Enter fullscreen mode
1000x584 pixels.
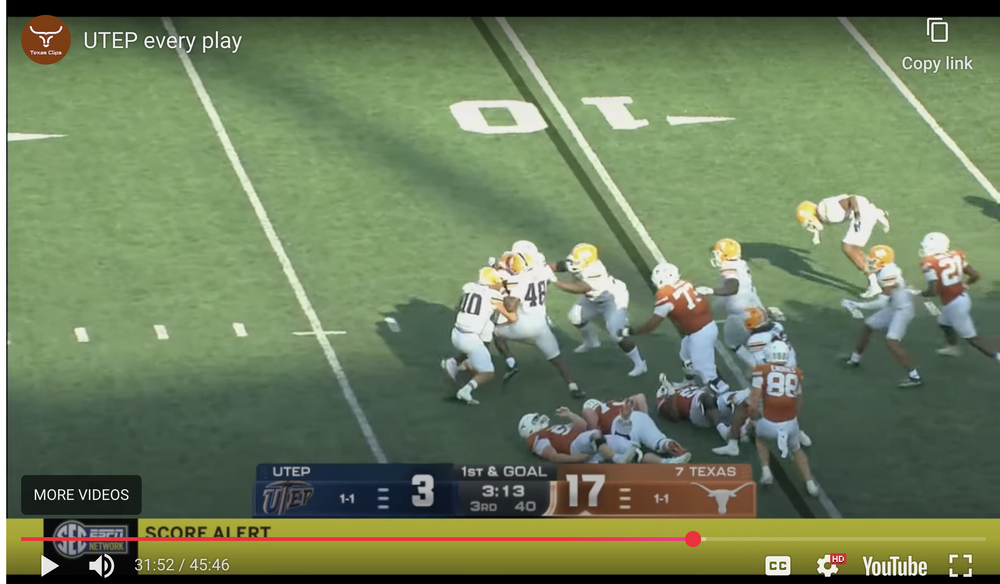pos(960,566)
